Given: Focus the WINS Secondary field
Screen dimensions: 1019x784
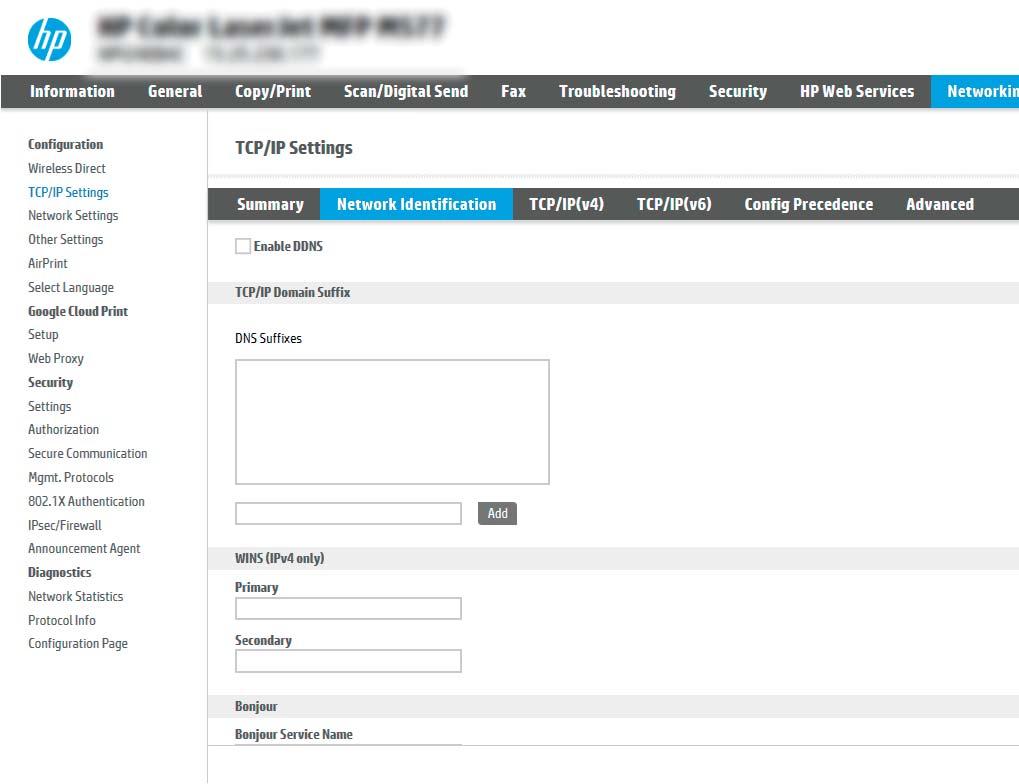Looking at the screenshot, I should tap(348, 661).
